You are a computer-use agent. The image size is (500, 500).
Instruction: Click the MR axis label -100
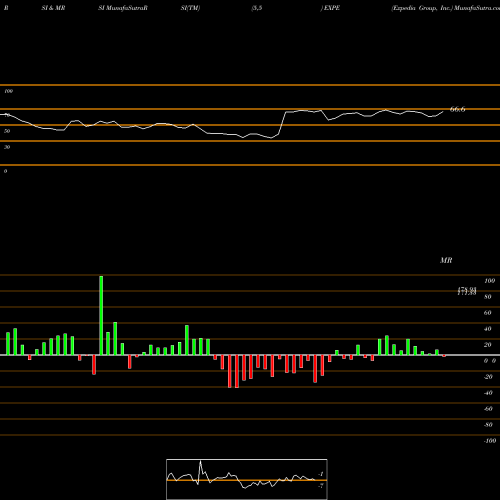click(489, 441)
